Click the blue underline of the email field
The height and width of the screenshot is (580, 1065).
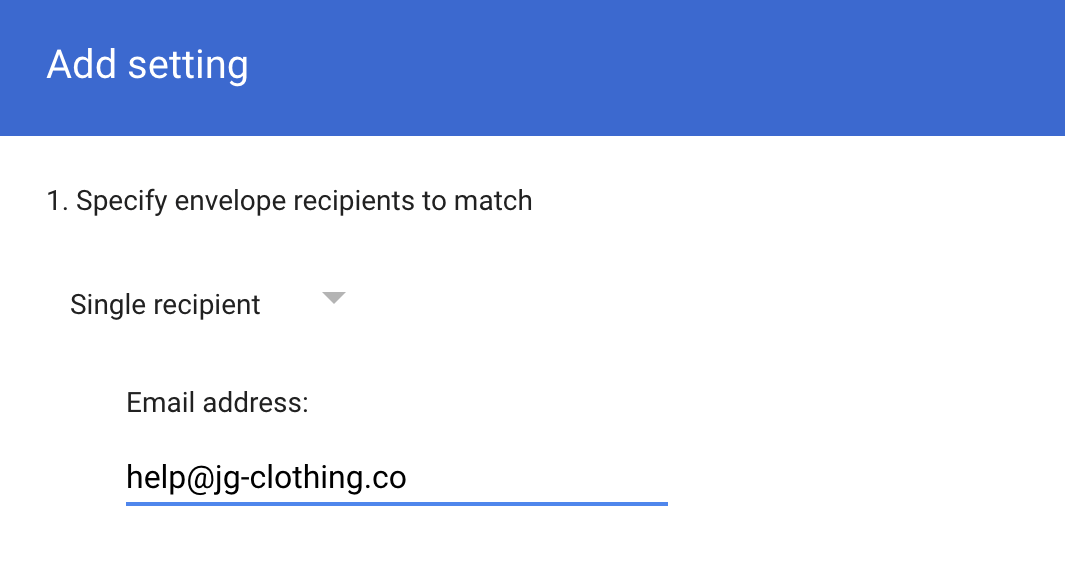(396, 503)
